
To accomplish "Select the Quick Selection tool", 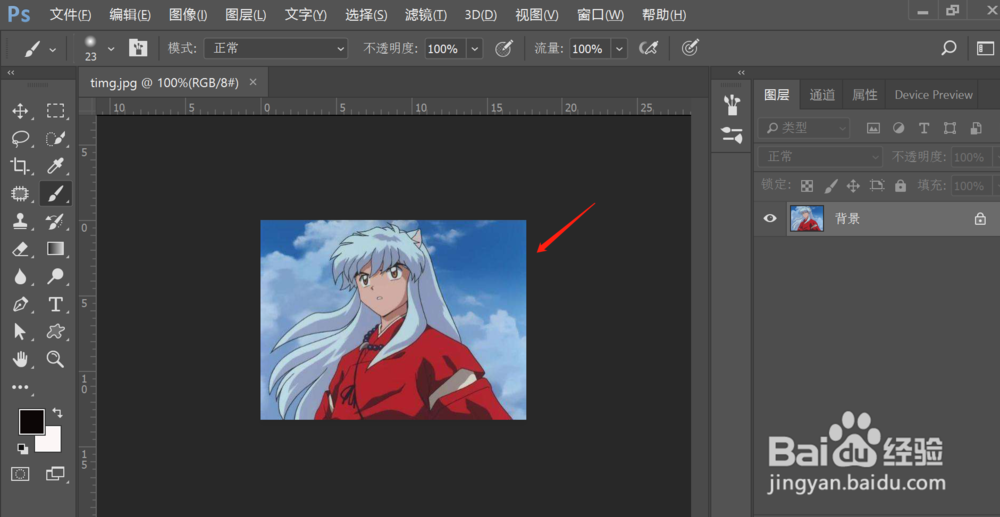I will 55,138.
